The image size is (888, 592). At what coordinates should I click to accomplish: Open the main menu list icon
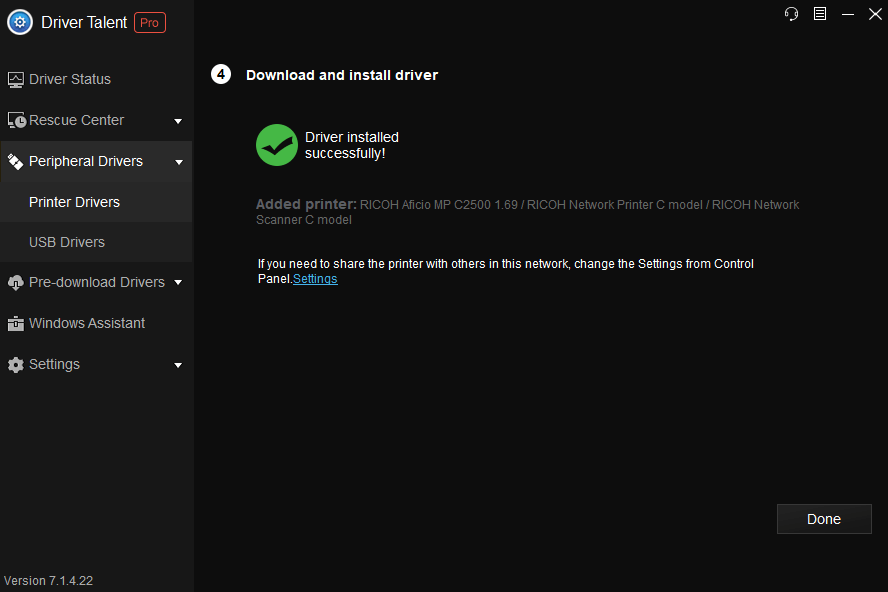819,14
